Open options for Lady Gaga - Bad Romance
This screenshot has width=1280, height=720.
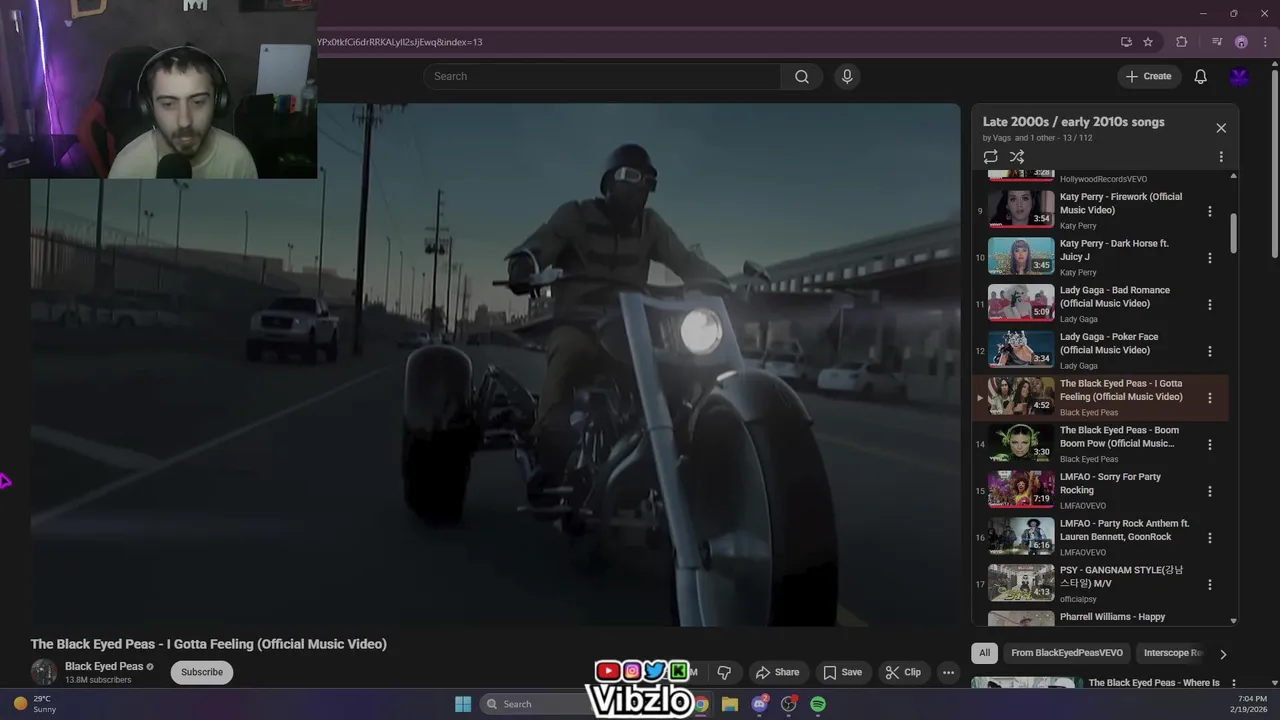[x=1210, y=305]
